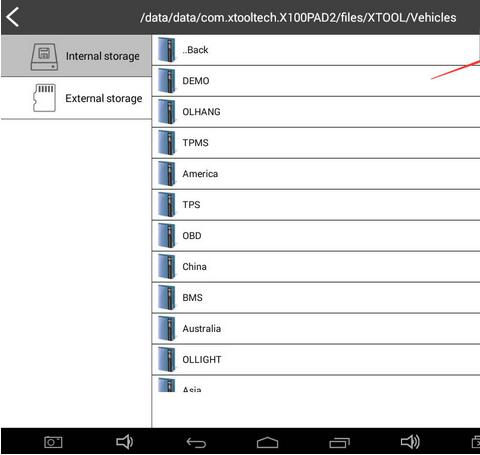Click the folder icon beside Australia
480x455 pixels.
166,329
